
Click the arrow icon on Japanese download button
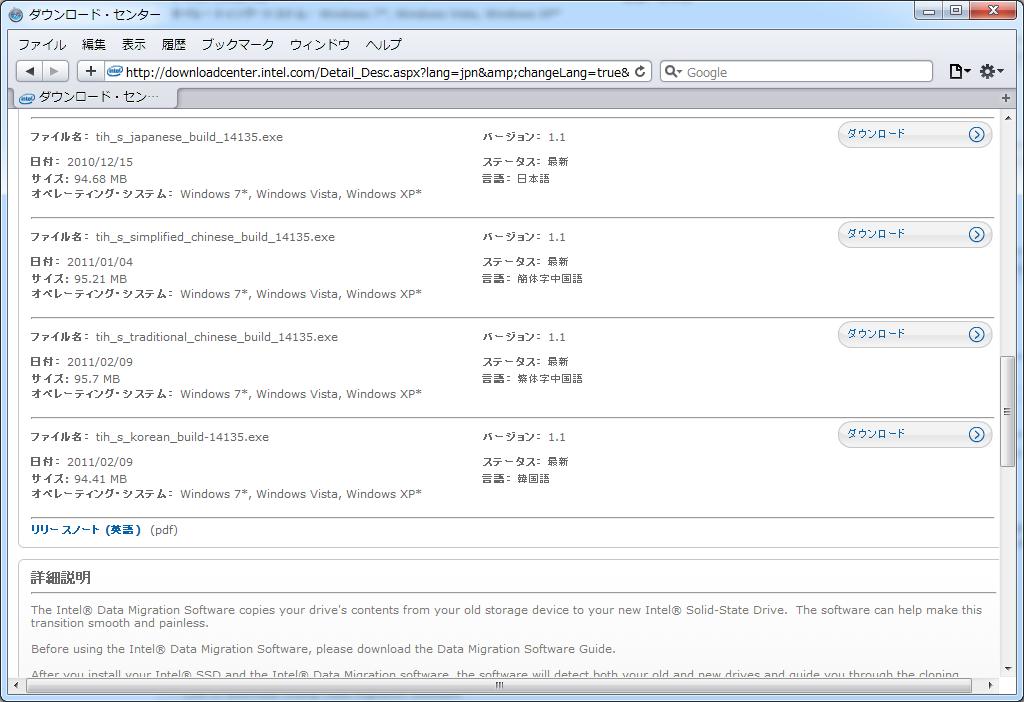point(976,135)
